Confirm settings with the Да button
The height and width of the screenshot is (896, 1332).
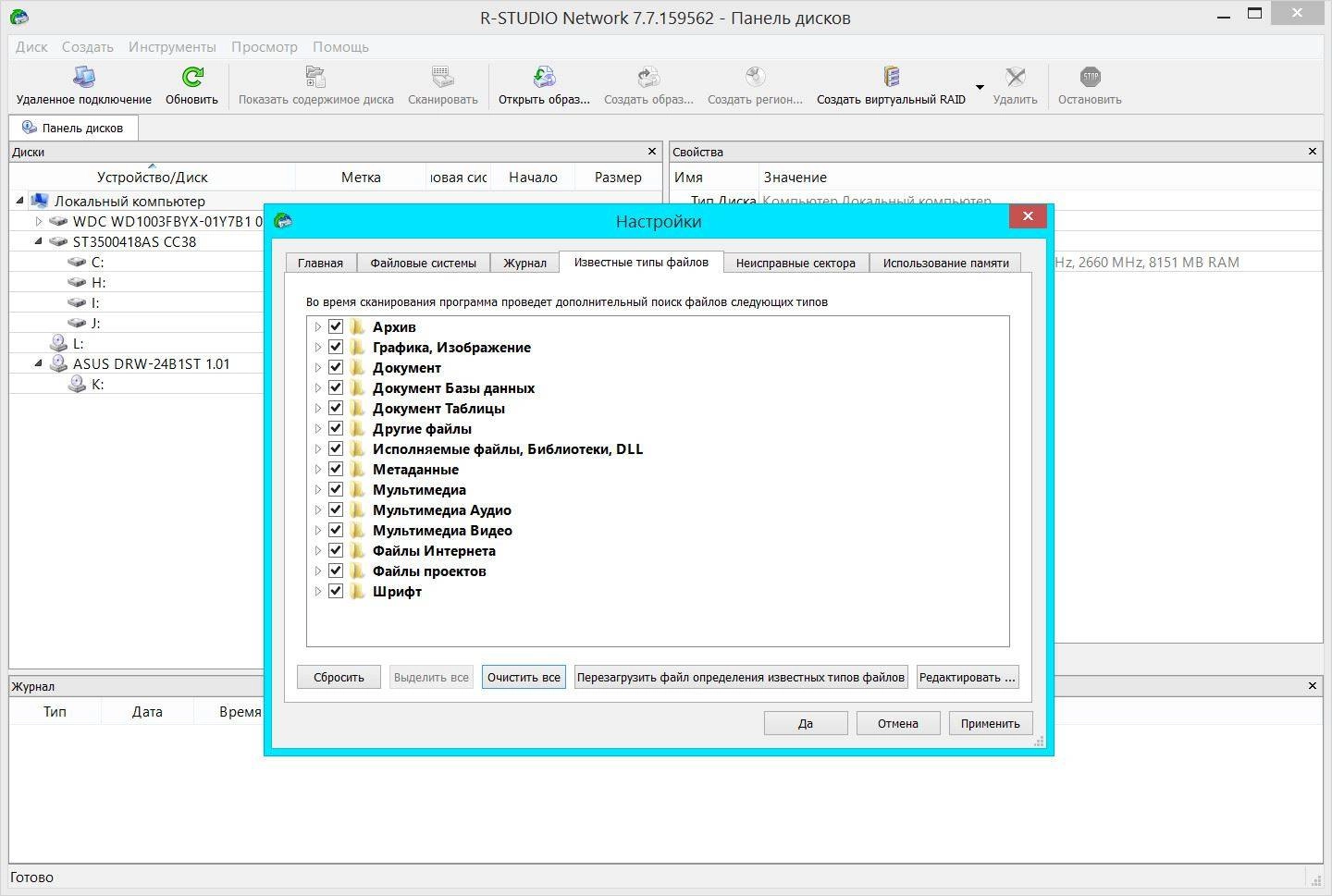(806, 723)
